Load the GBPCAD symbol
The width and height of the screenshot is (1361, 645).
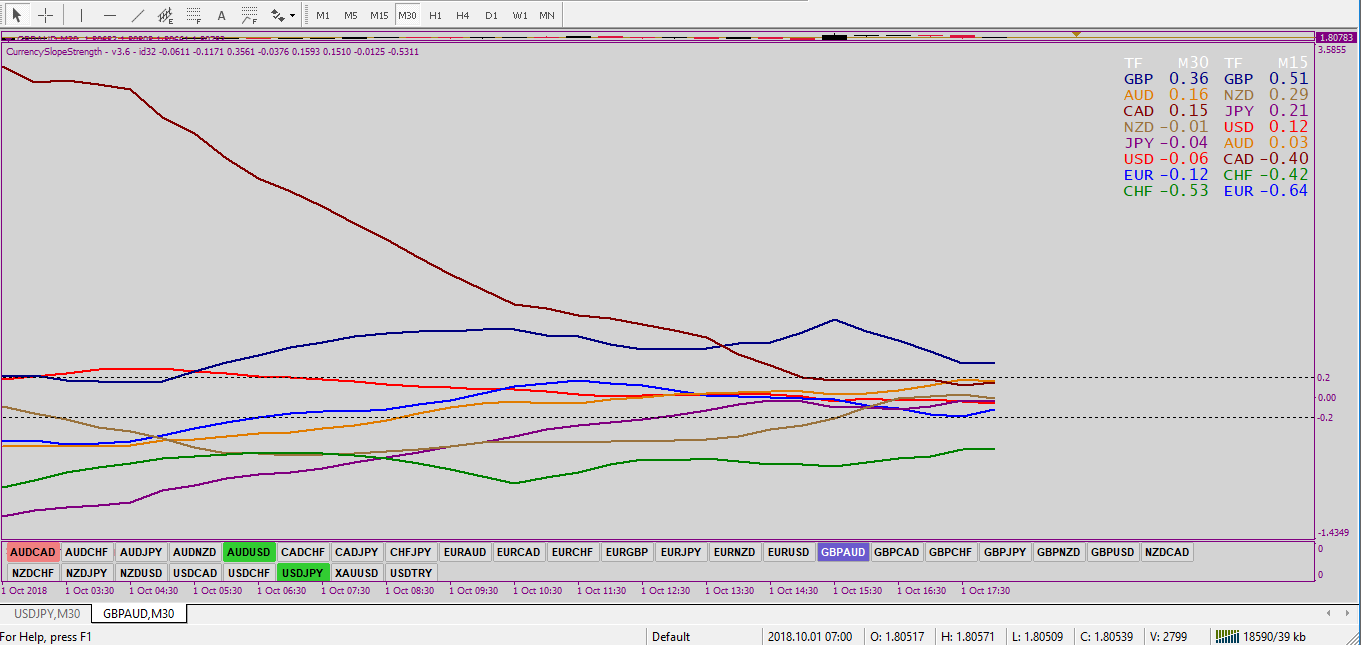(897, 552)
